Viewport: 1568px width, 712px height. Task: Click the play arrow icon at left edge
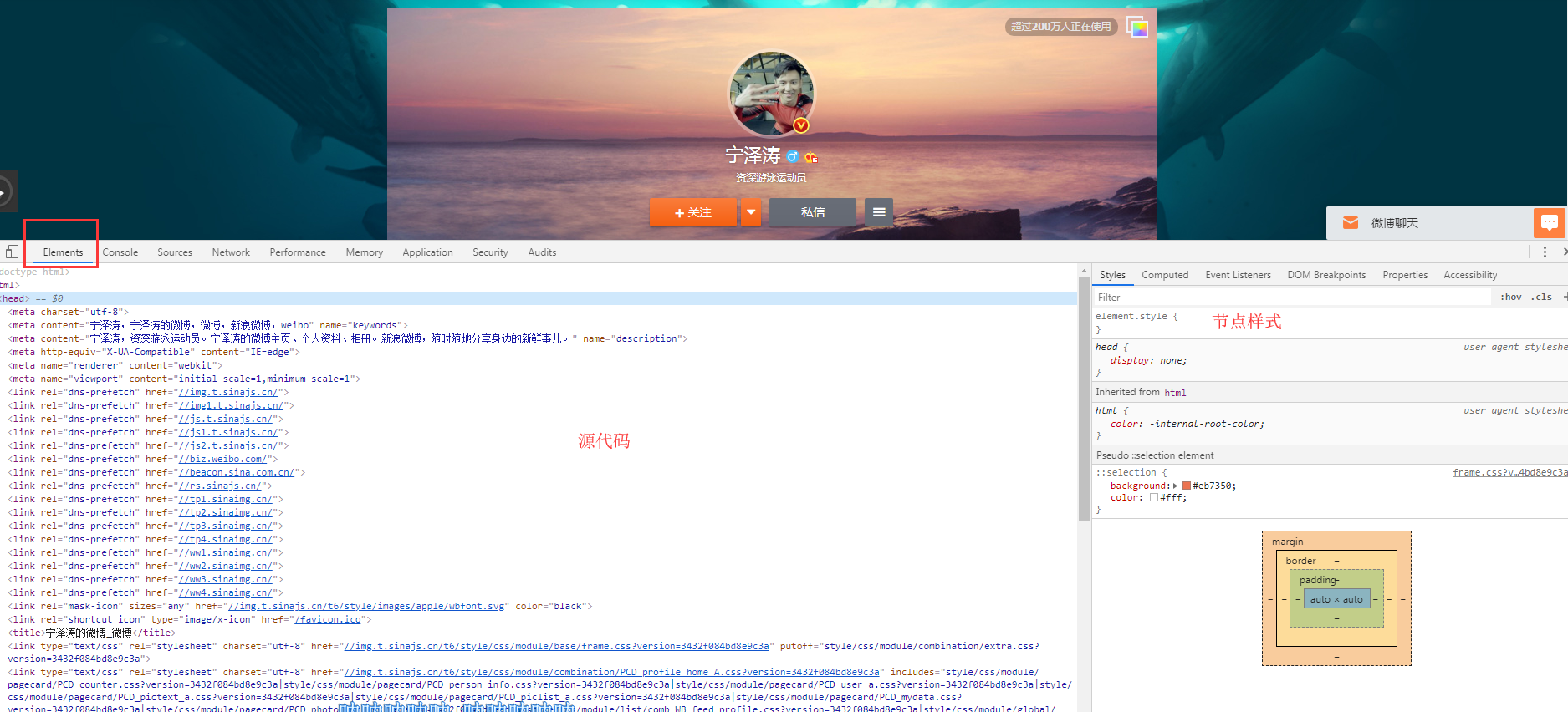tap(4, 192)
